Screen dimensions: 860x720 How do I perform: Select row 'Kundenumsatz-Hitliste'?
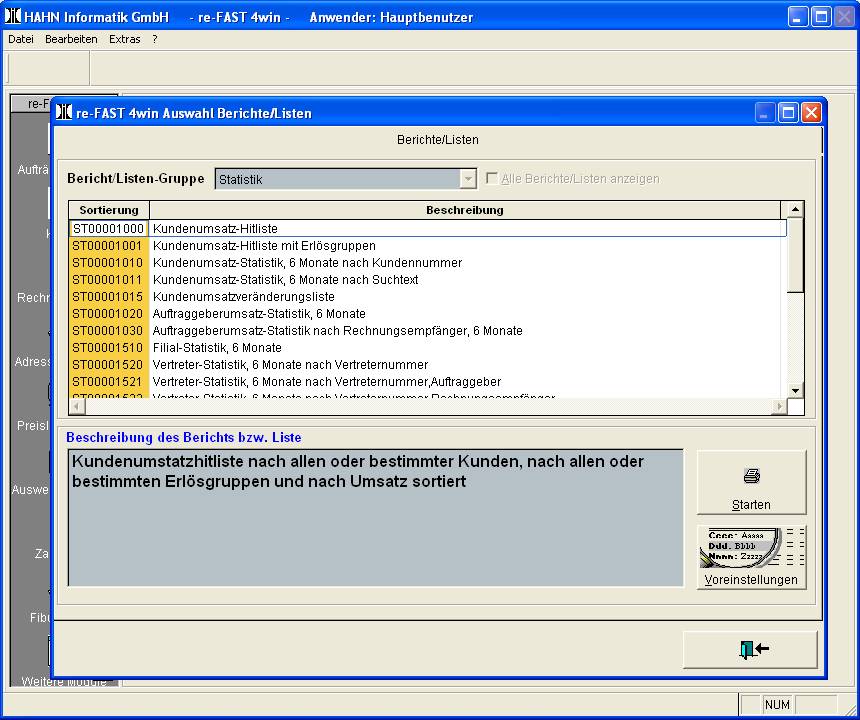click(x=428, y=229)
